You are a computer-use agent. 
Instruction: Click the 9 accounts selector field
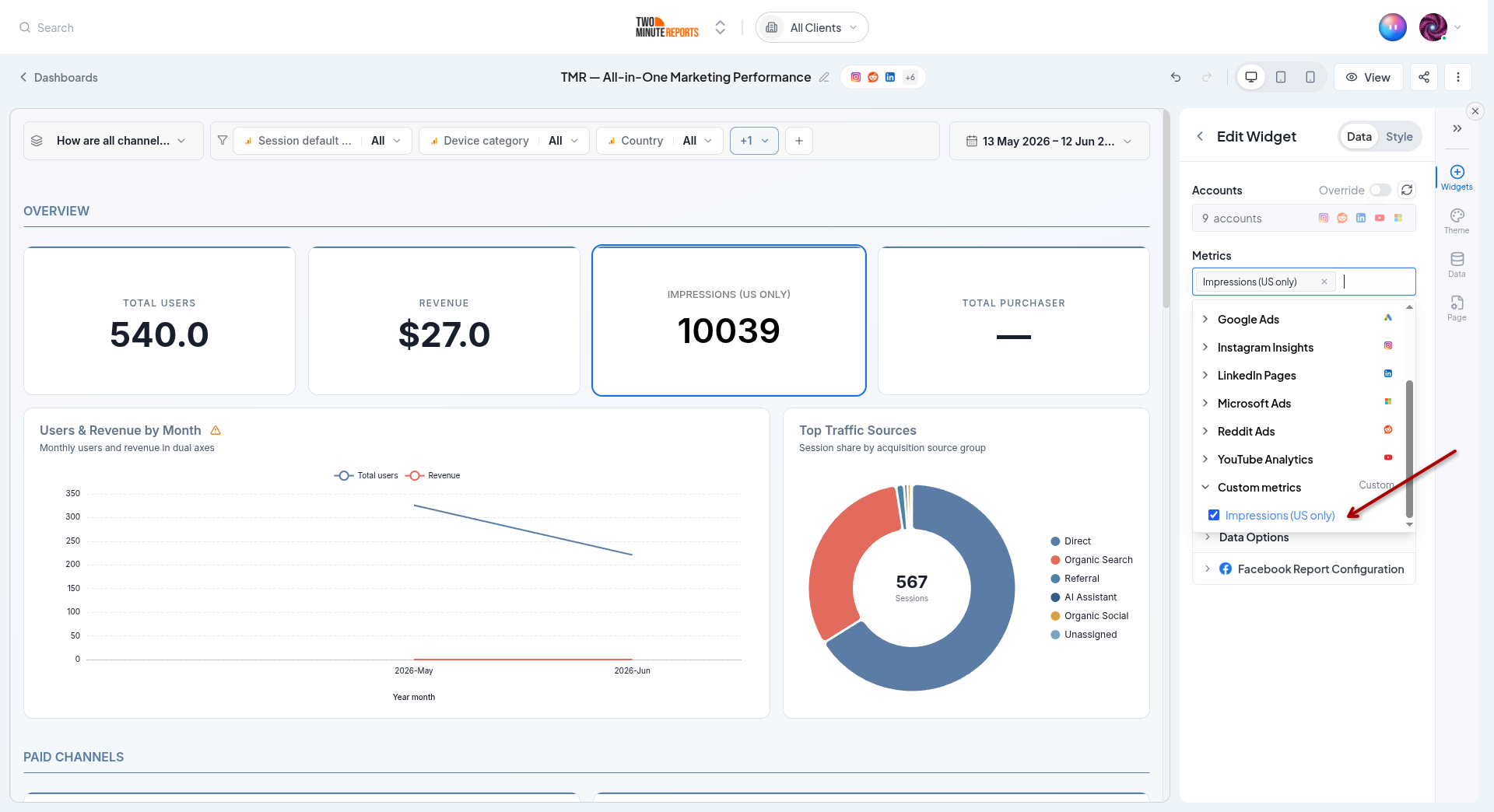[1303, 218]
